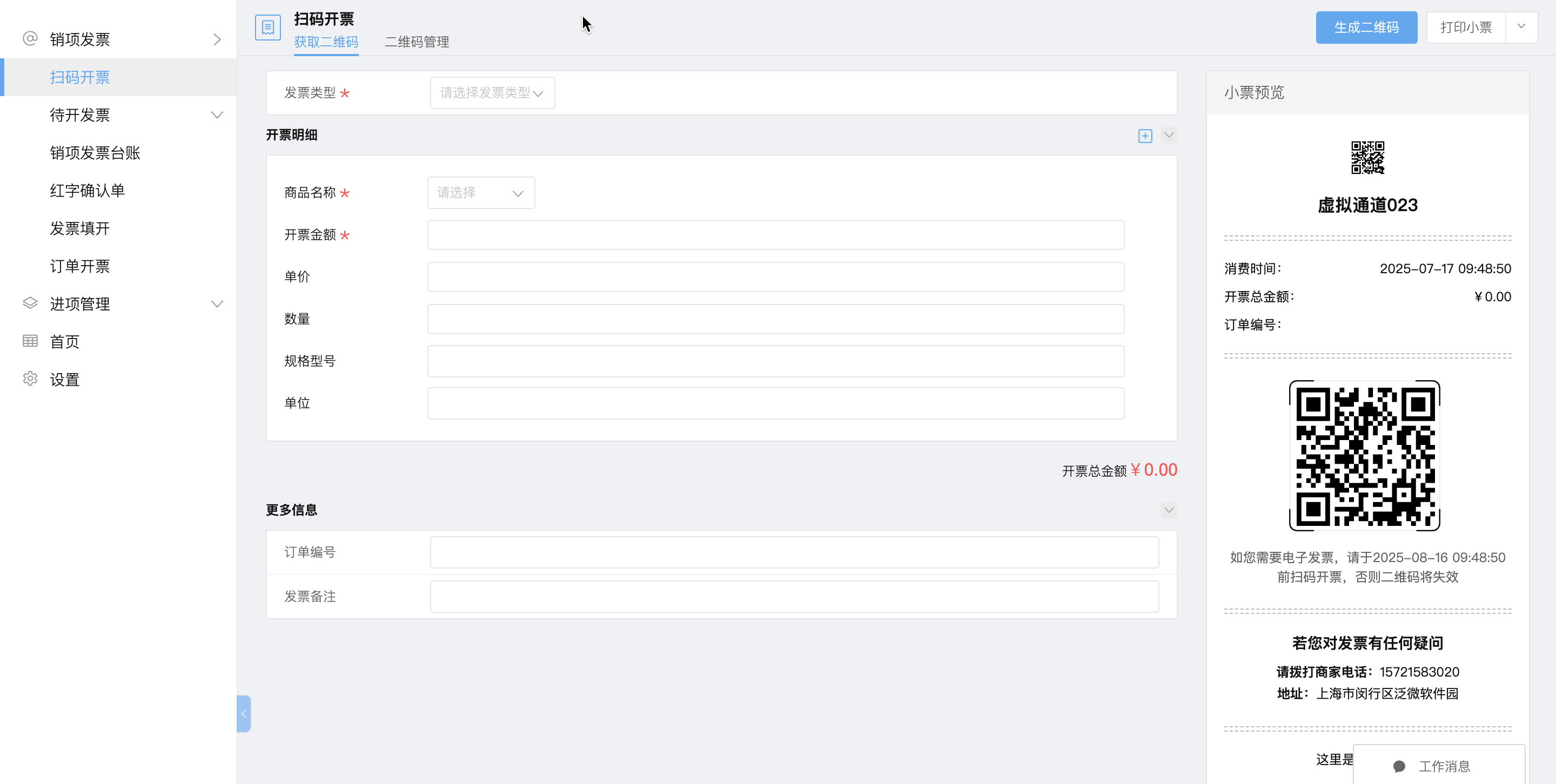
Task: Click the 销项发票 @ icon in sidebar
Action: tap(30, 39)
